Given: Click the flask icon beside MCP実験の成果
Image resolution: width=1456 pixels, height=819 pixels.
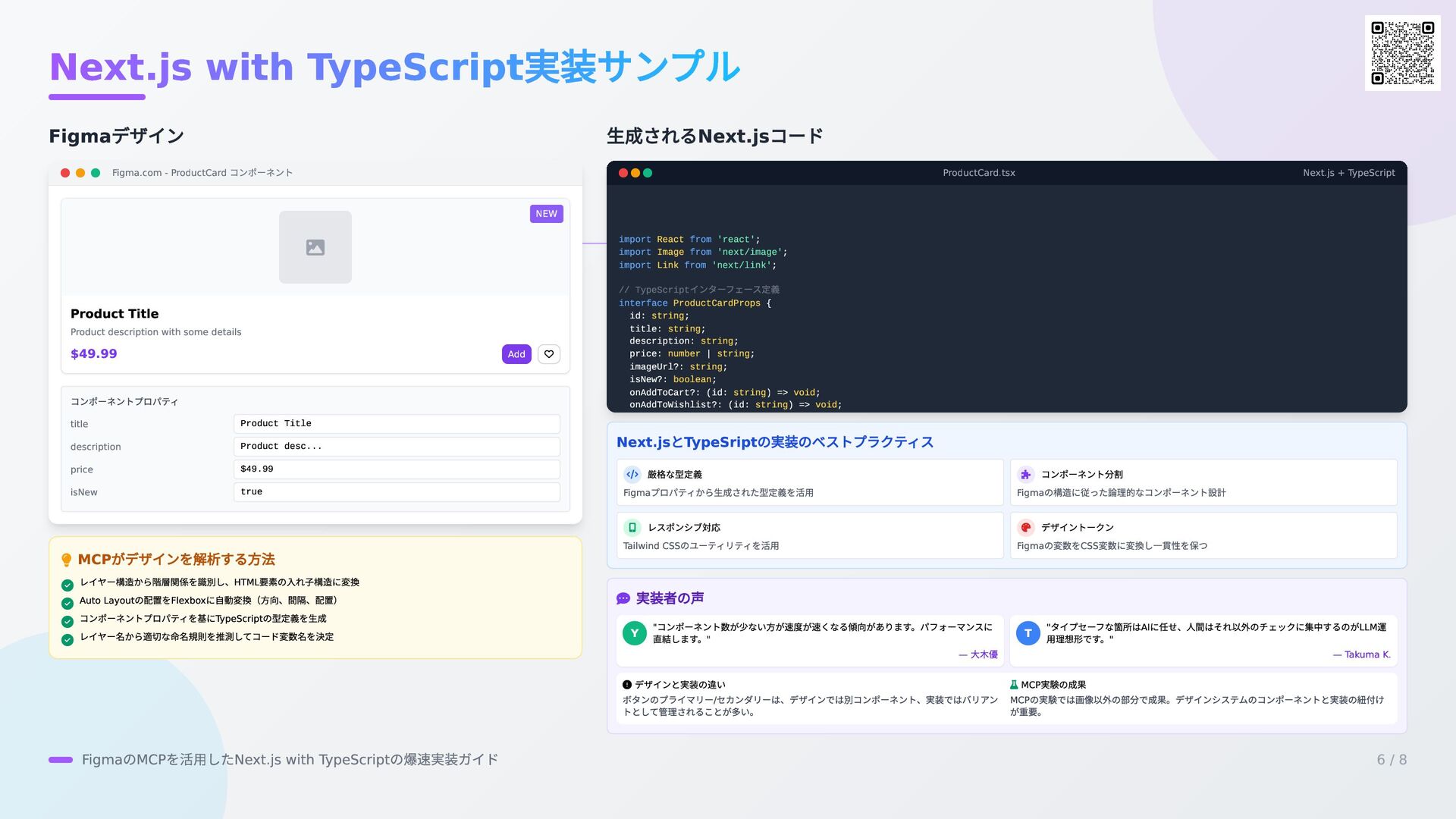Looking at the screenshot, I should (1014, 685).
